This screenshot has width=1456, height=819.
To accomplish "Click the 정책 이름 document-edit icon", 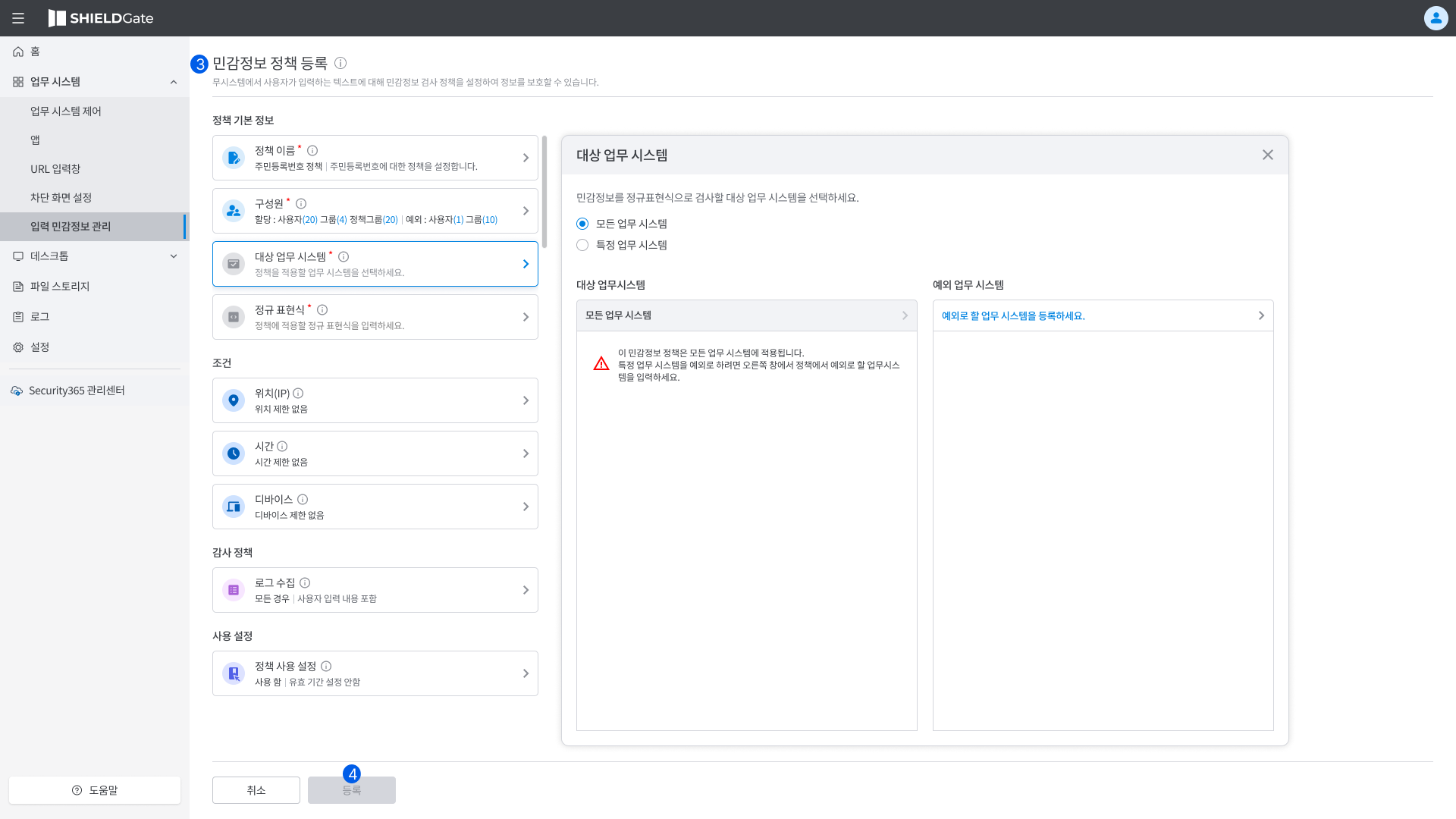I will click(x=234, y=158).
